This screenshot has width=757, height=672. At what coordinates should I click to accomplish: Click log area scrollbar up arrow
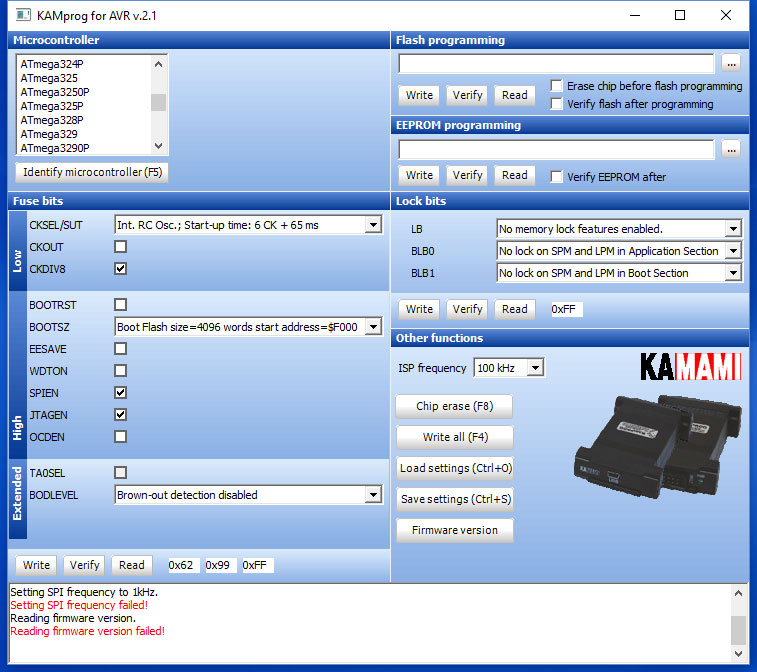coord(738,593)
